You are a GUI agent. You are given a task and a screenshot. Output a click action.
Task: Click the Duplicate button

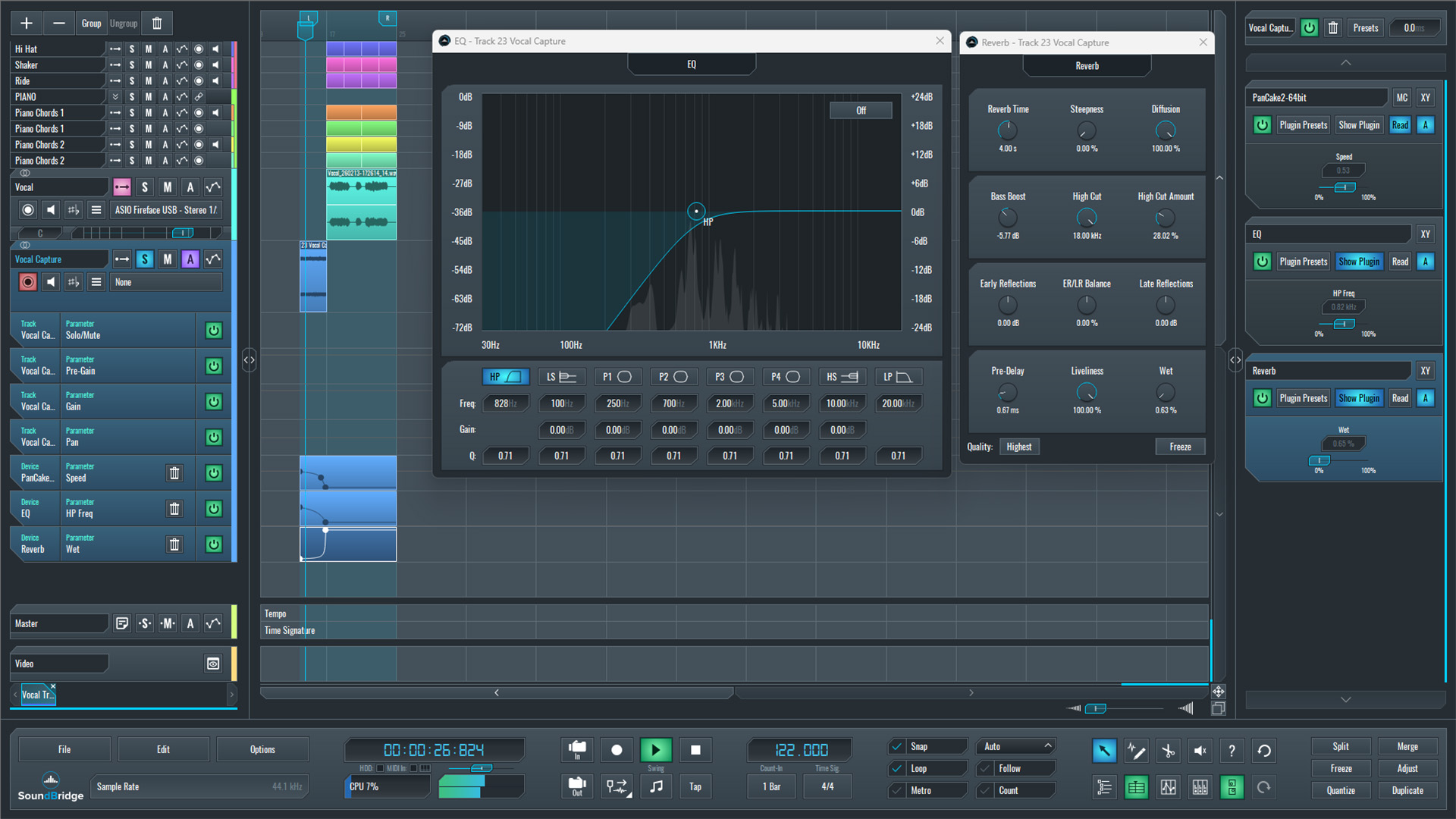pyautogui.click(x=1407, y=790)
